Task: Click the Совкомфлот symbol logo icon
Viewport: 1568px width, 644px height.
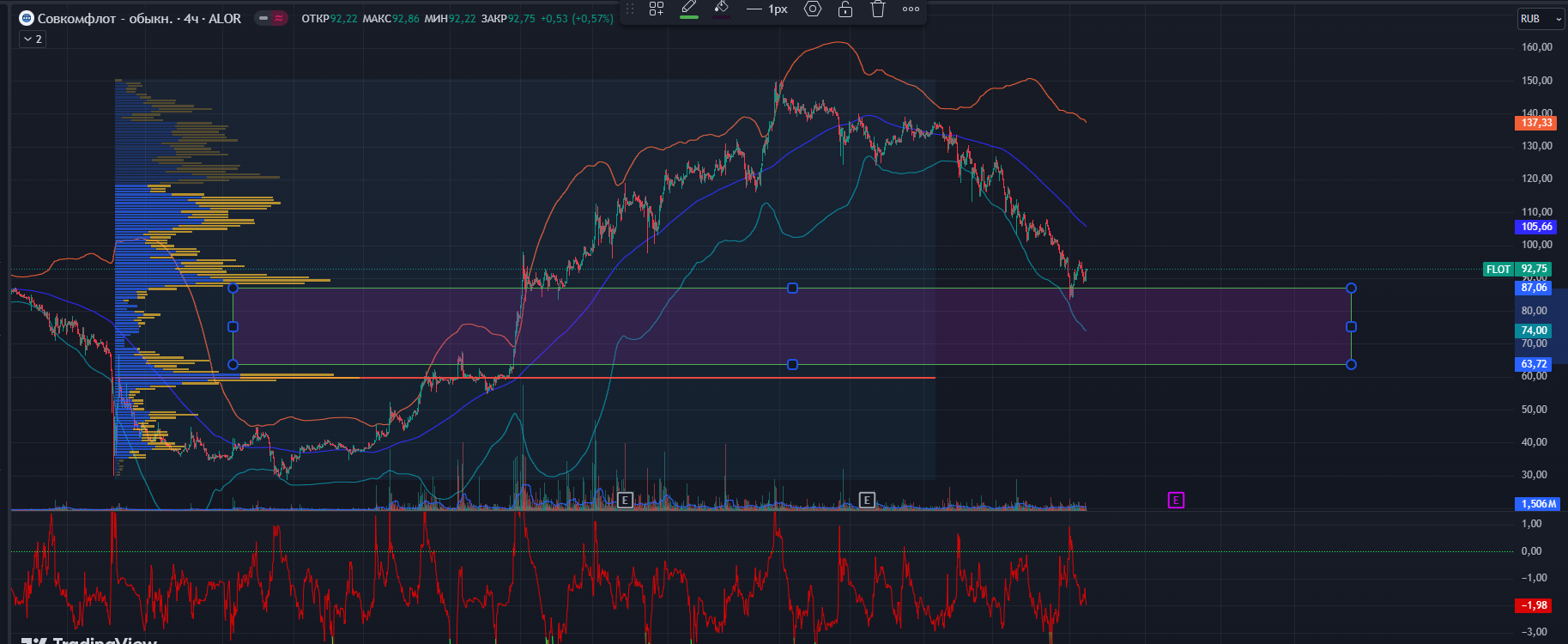Action: click(27, 18)
